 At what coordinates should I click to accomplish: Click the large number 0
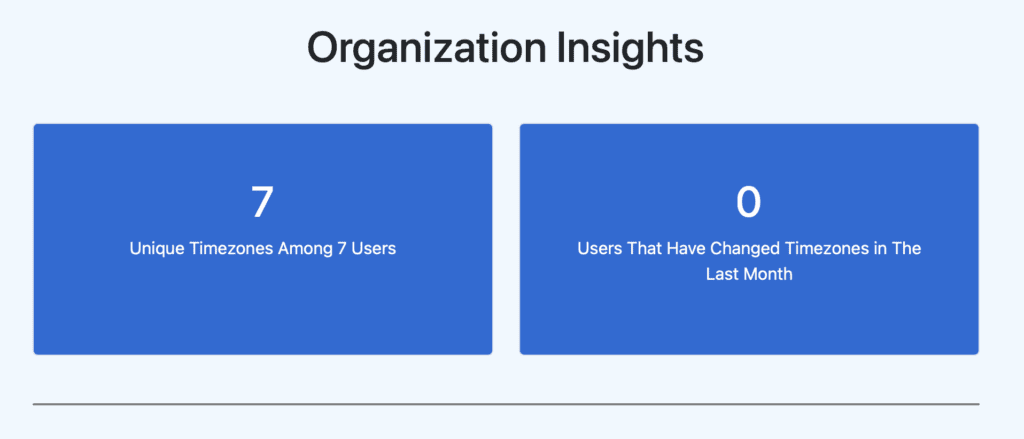pos(749,202)
